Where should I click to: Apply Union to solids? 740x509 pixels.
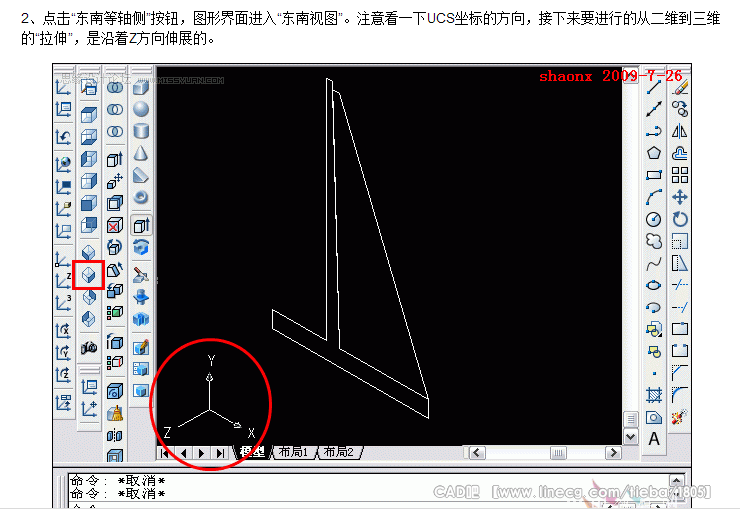pyautogui.click(x=115, y=87)
